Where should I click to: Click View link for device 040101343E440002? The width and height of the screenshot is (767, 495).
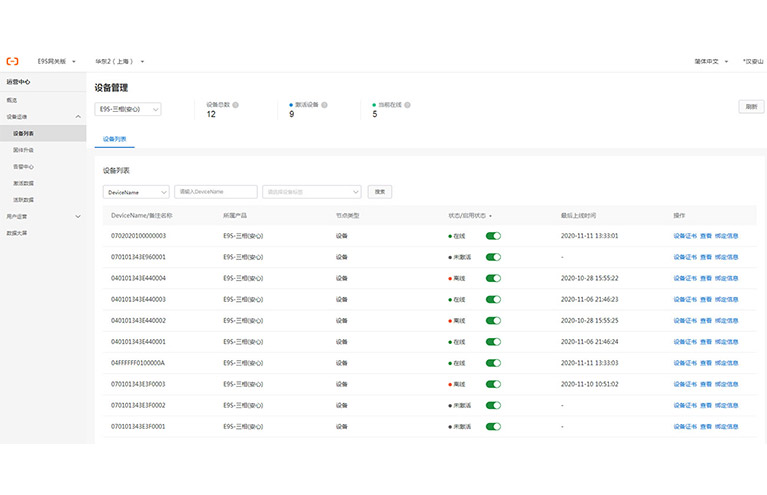click(x=706, y=320)
